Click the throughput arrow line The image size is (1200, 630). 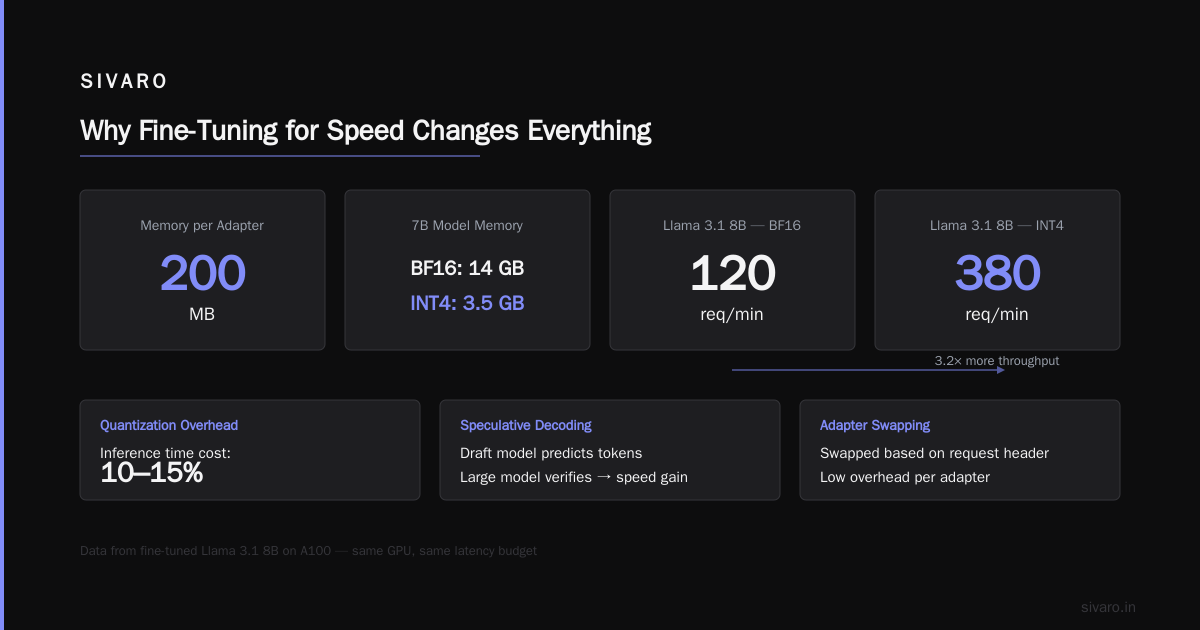point(868,370)
